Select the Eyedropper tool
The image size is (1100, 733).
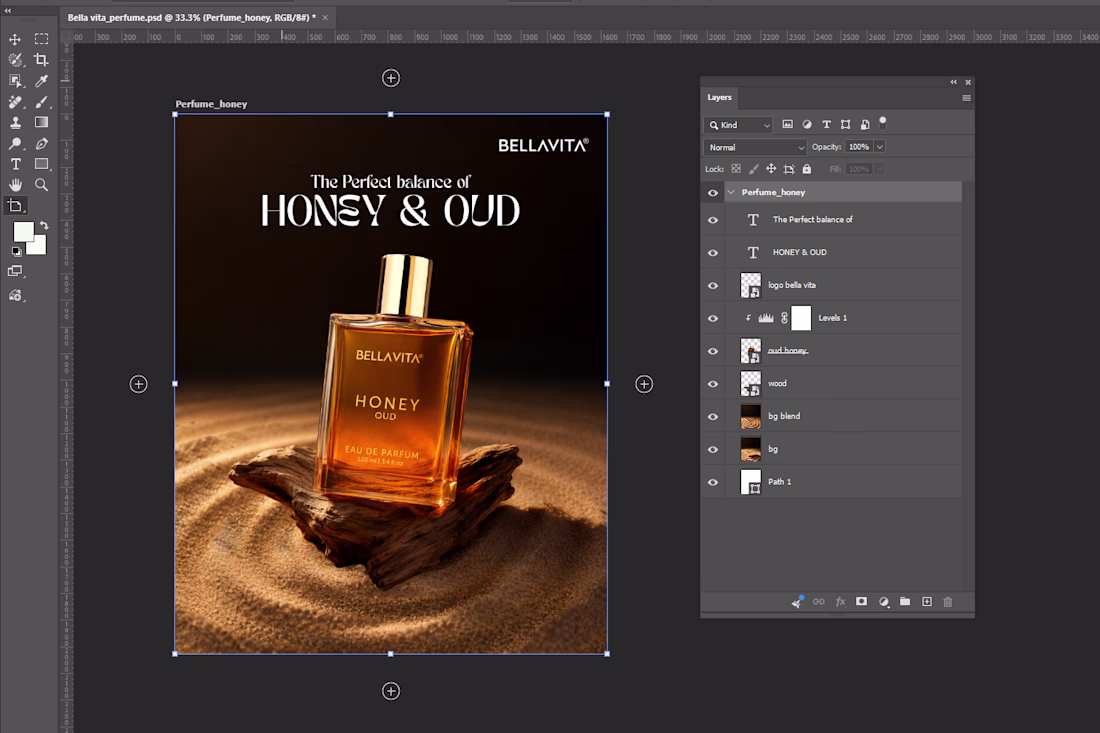[41, 81]
